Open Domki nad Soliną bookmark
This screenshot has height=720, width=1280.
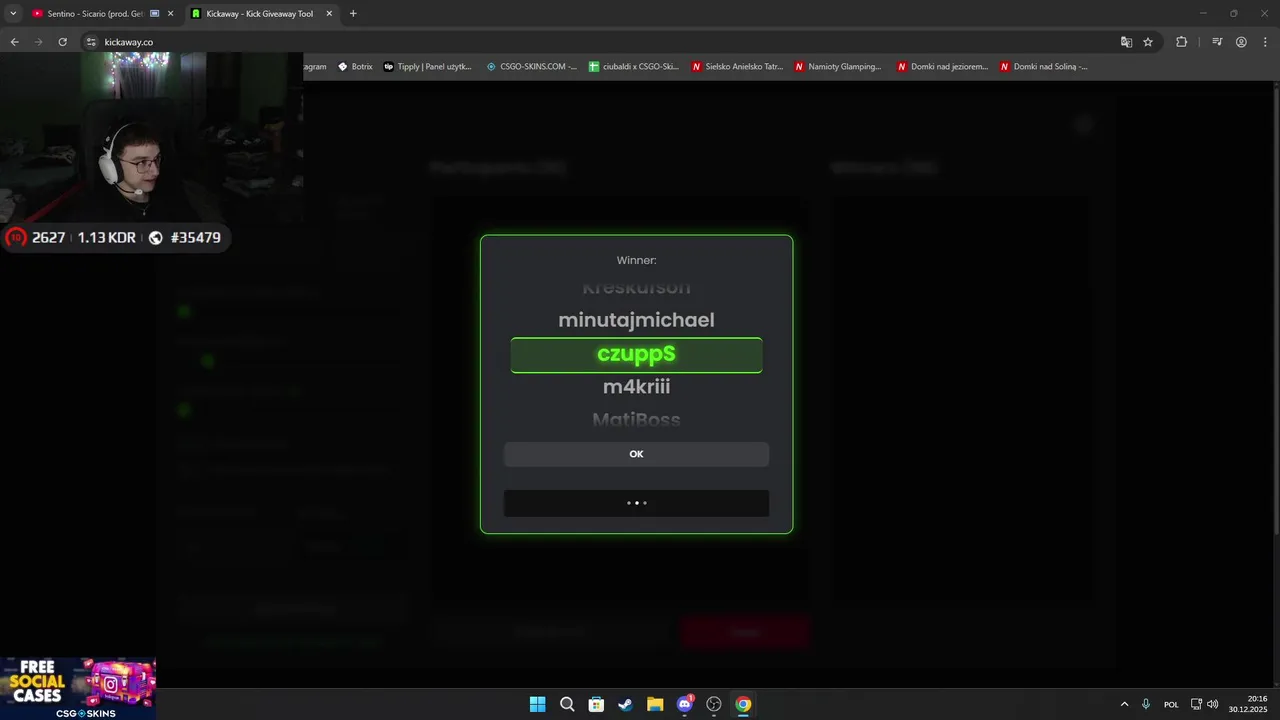1044,67
